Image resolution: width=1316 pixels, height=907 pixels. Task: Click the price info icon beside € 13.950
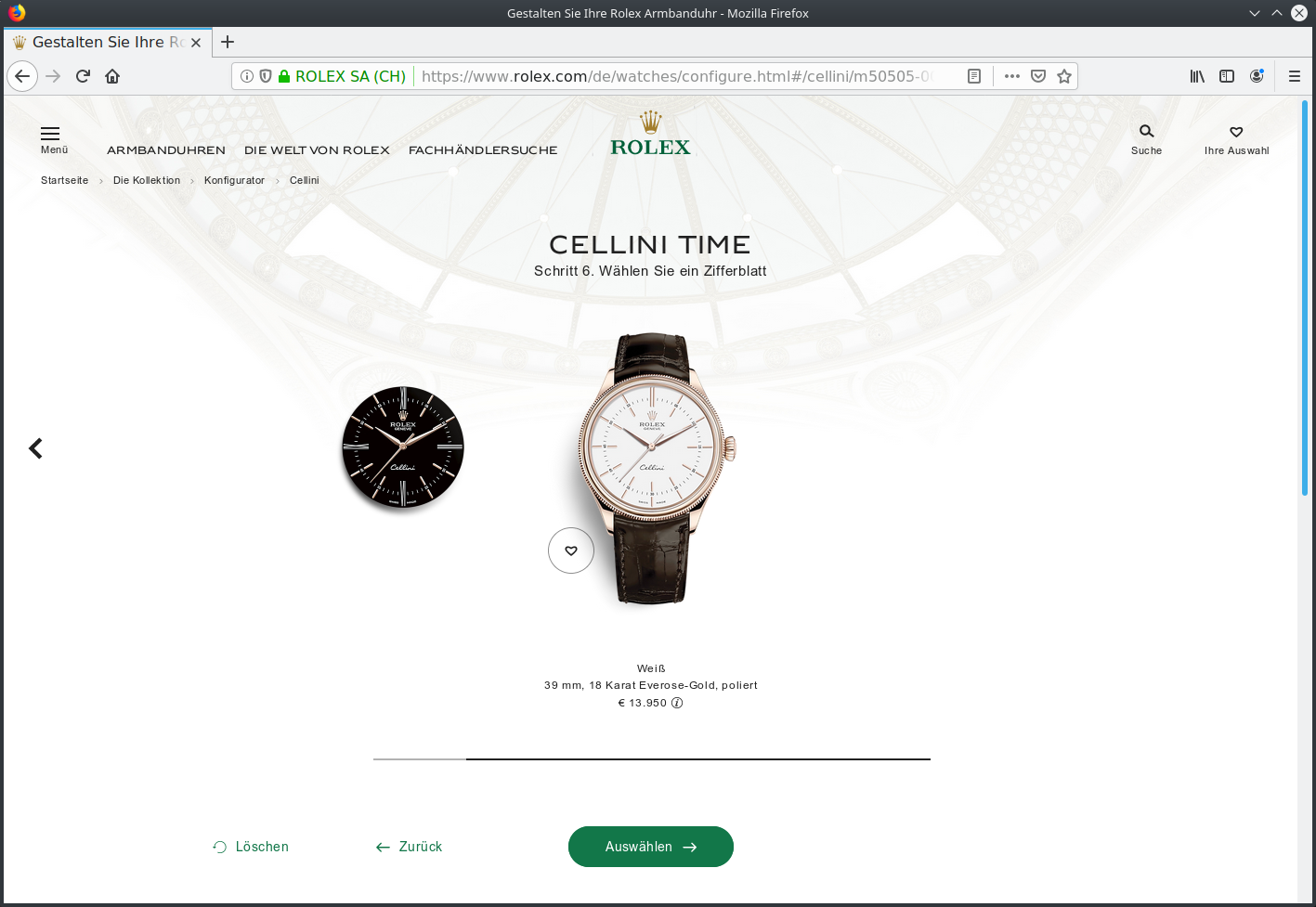tap(677, 703)
